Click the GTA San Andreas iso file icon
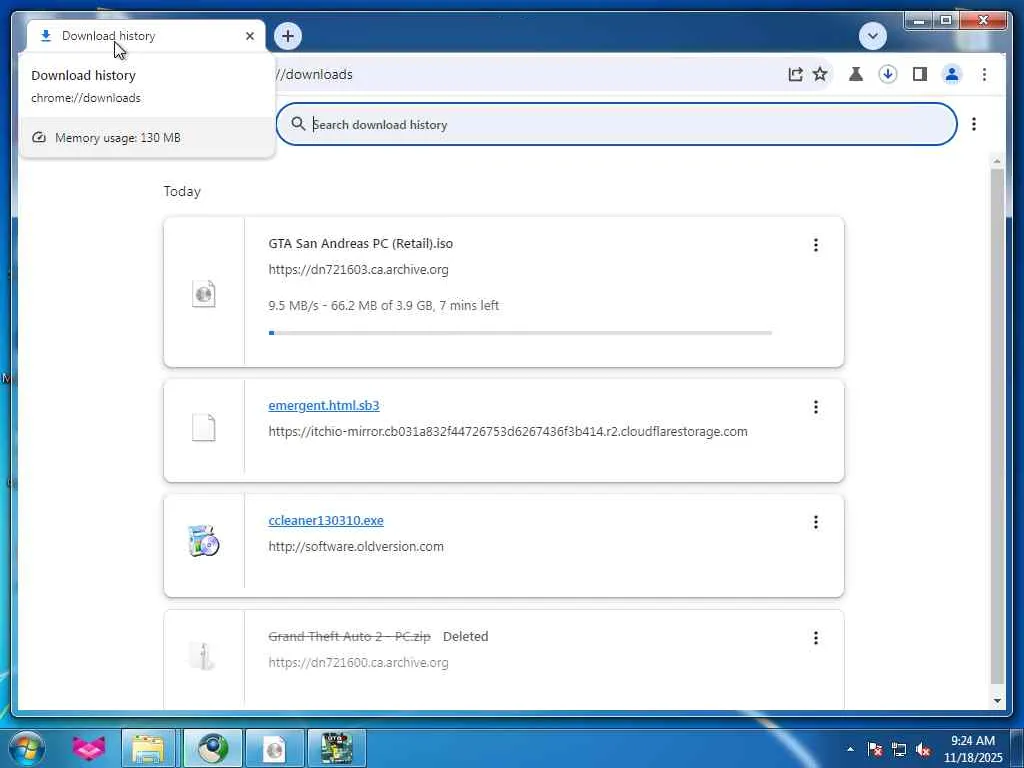1024x768 pixels. 204,294
